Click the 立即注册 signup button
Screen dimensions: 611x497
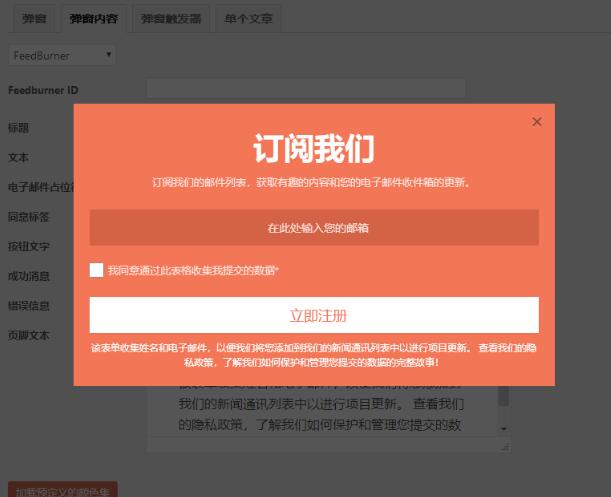click(x=314, y=315)
